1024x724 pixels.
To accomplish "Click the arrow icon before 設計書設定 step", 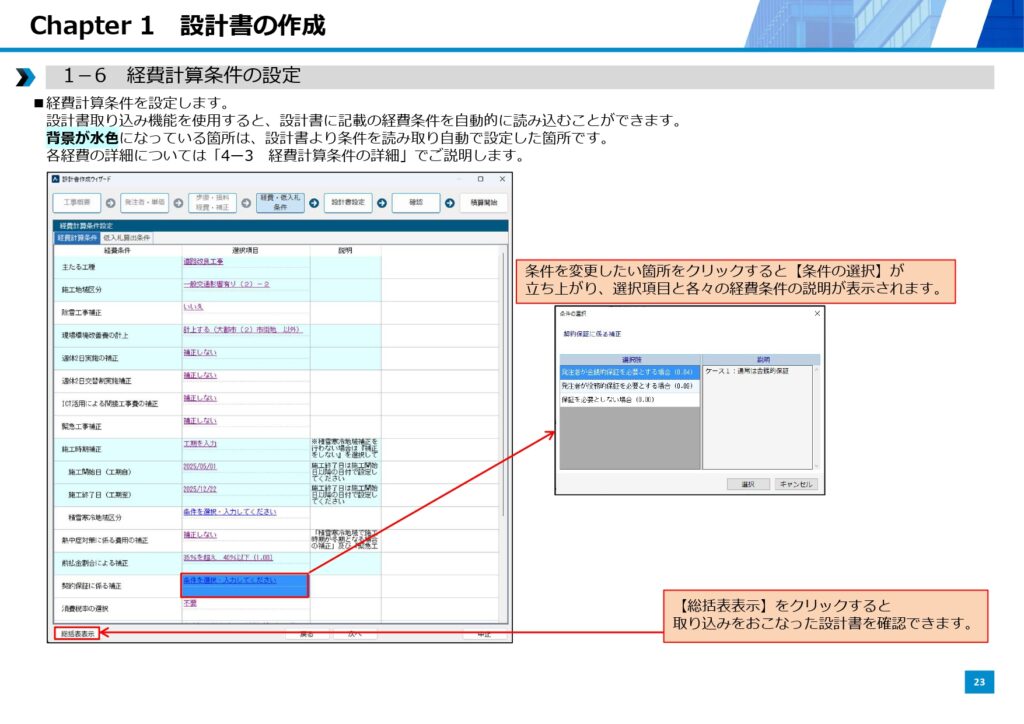I will (x=314, y=202).
